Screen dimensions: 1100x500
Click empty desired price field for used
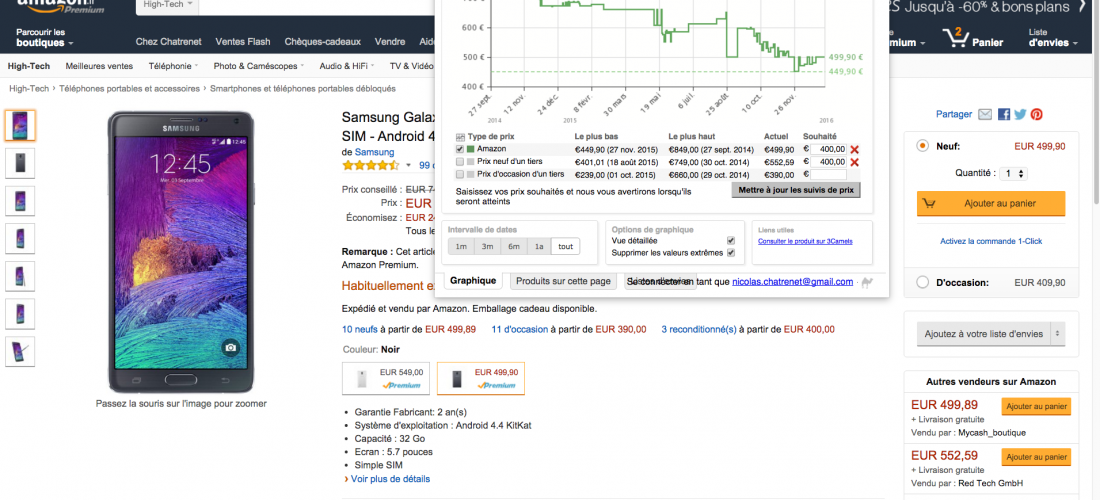[x=828, y=175]
